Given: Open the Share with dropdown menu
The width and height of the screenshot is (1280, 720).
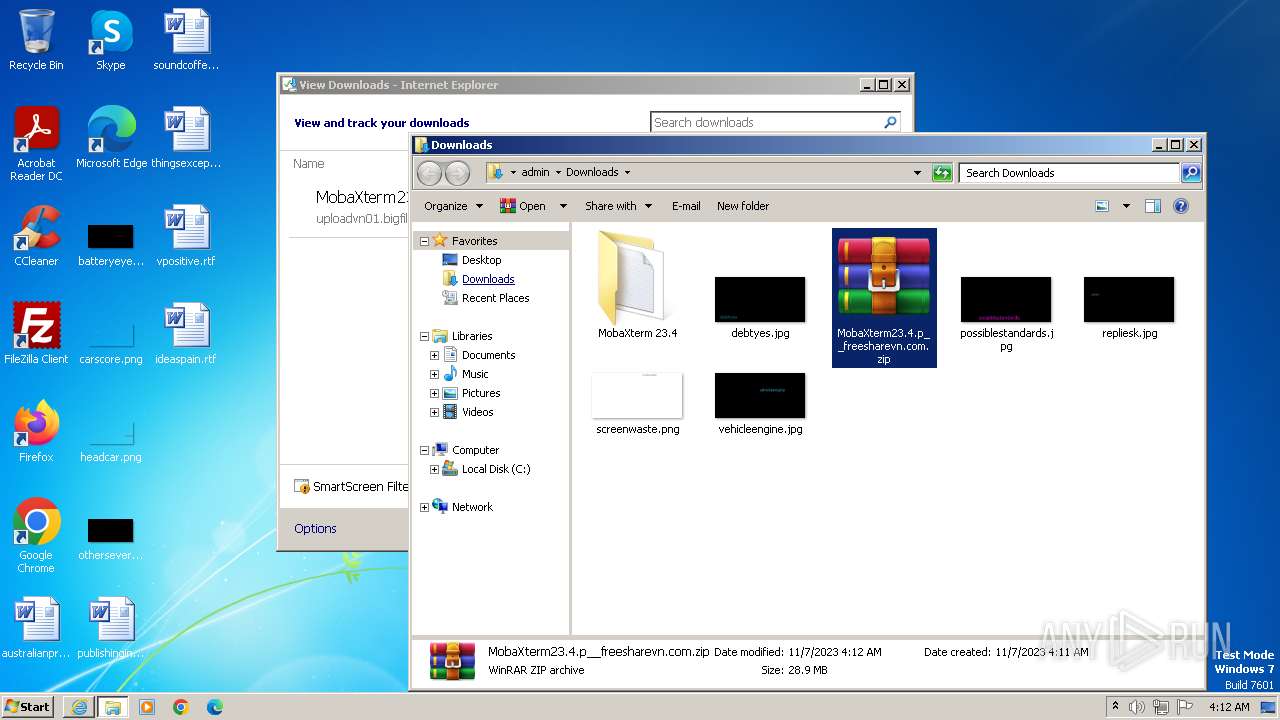Looking at the screenshot, I should coord(618,206).
